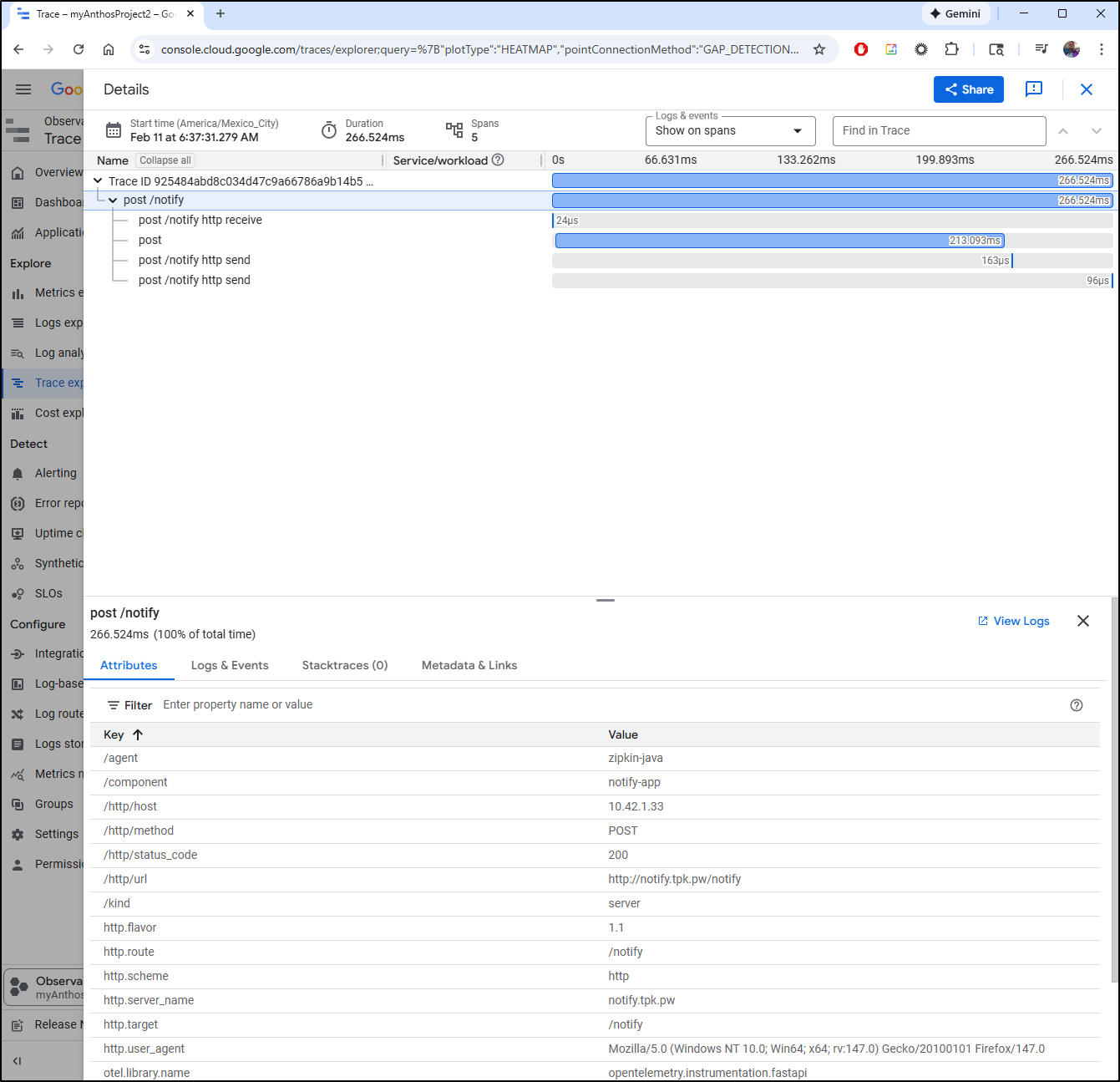Click the attributes filter help icon
Image resolution: width=1120 pixels, height=1082 pixels.
[1076, 705]
